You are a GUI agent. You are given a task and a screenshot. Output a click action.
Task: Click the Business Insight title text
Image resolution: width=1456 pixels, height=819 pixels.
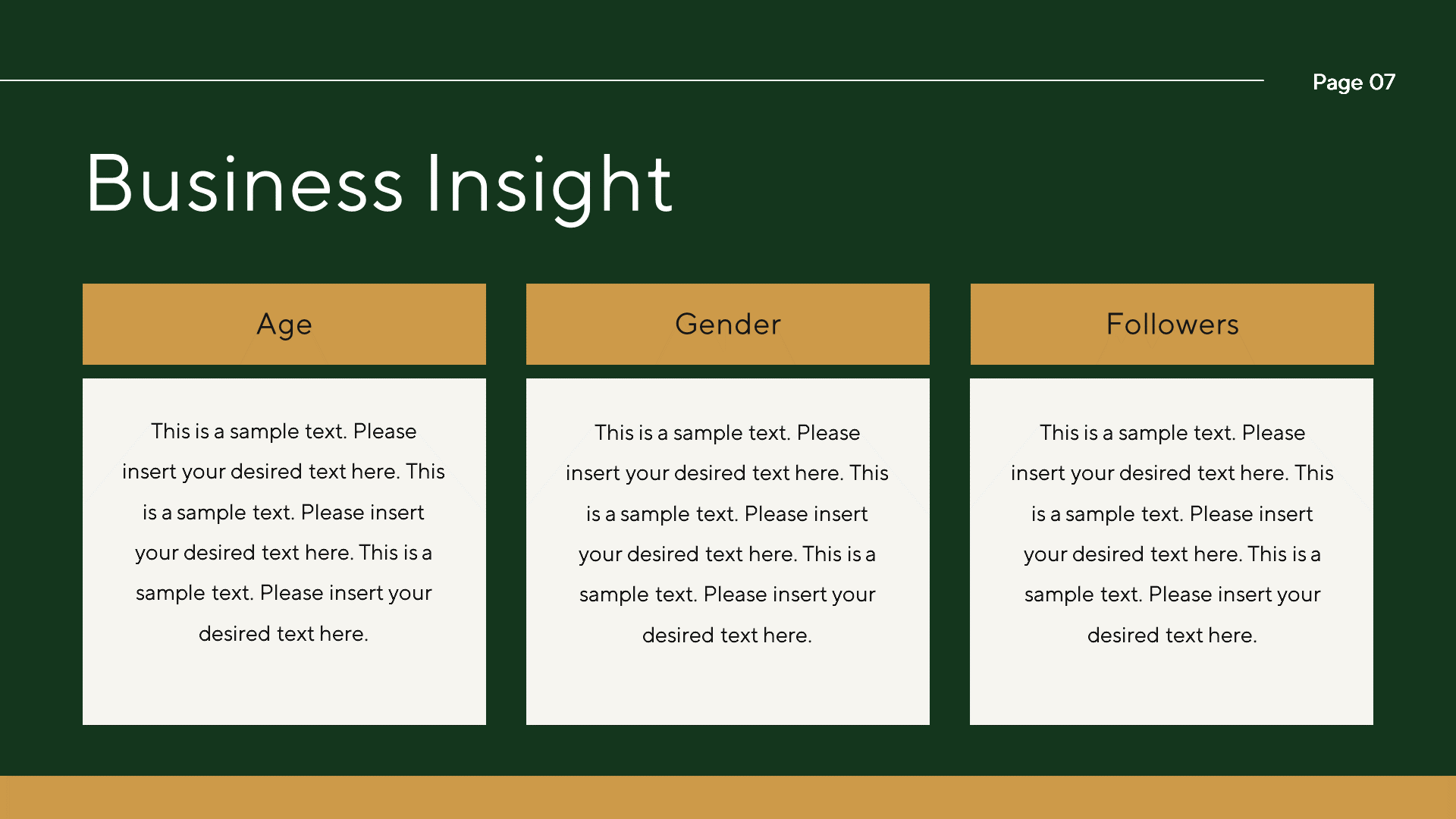click(x=378, y=184)
